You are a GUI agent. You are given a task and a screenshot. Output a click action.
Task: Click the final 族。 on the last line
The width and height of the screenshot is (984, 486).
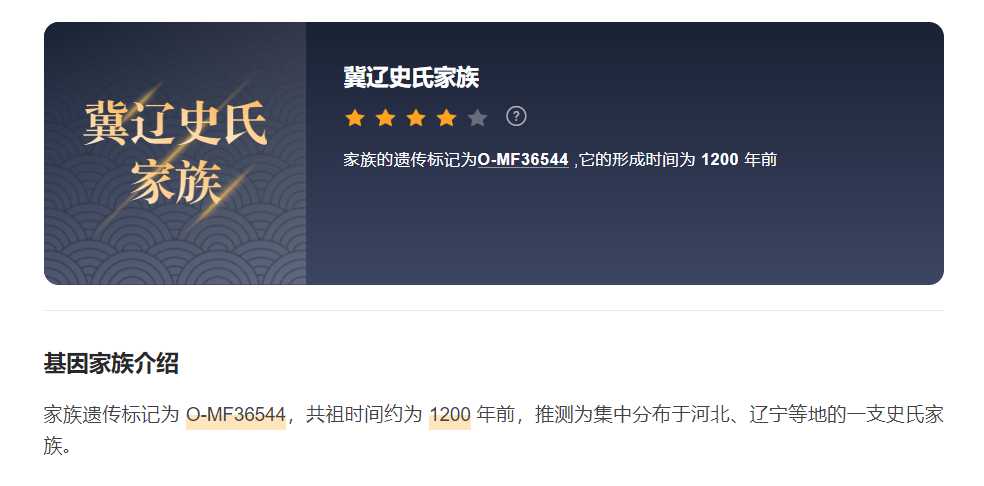[x=58, y=446]
